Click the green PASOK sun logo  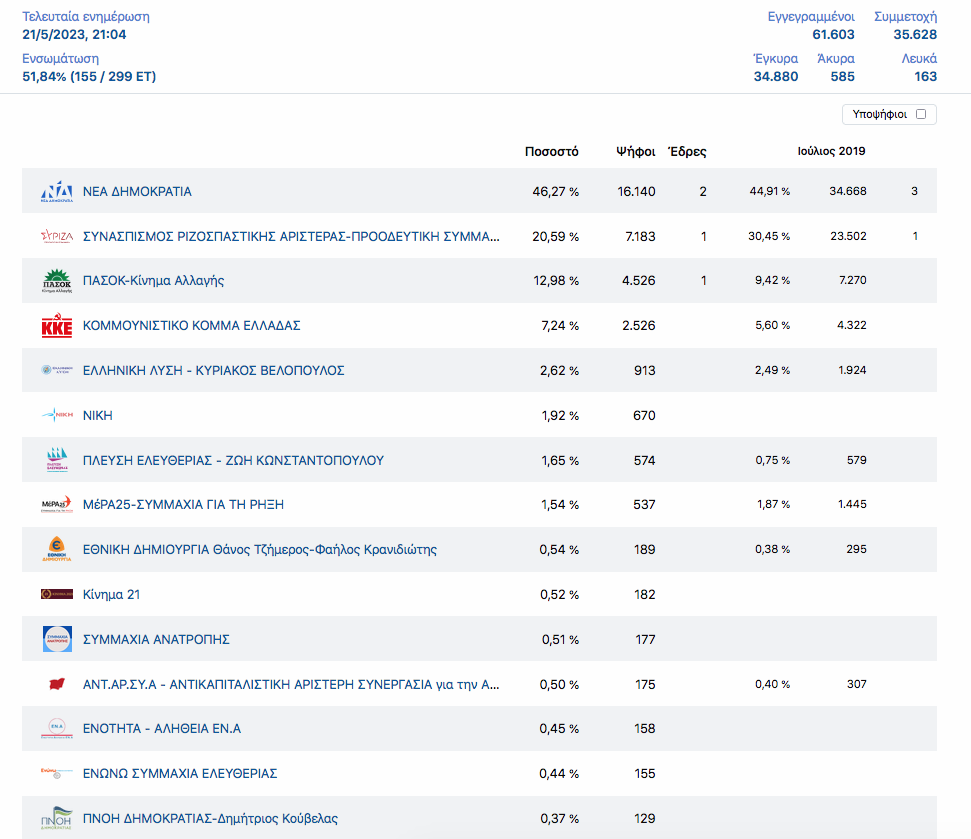57,282
